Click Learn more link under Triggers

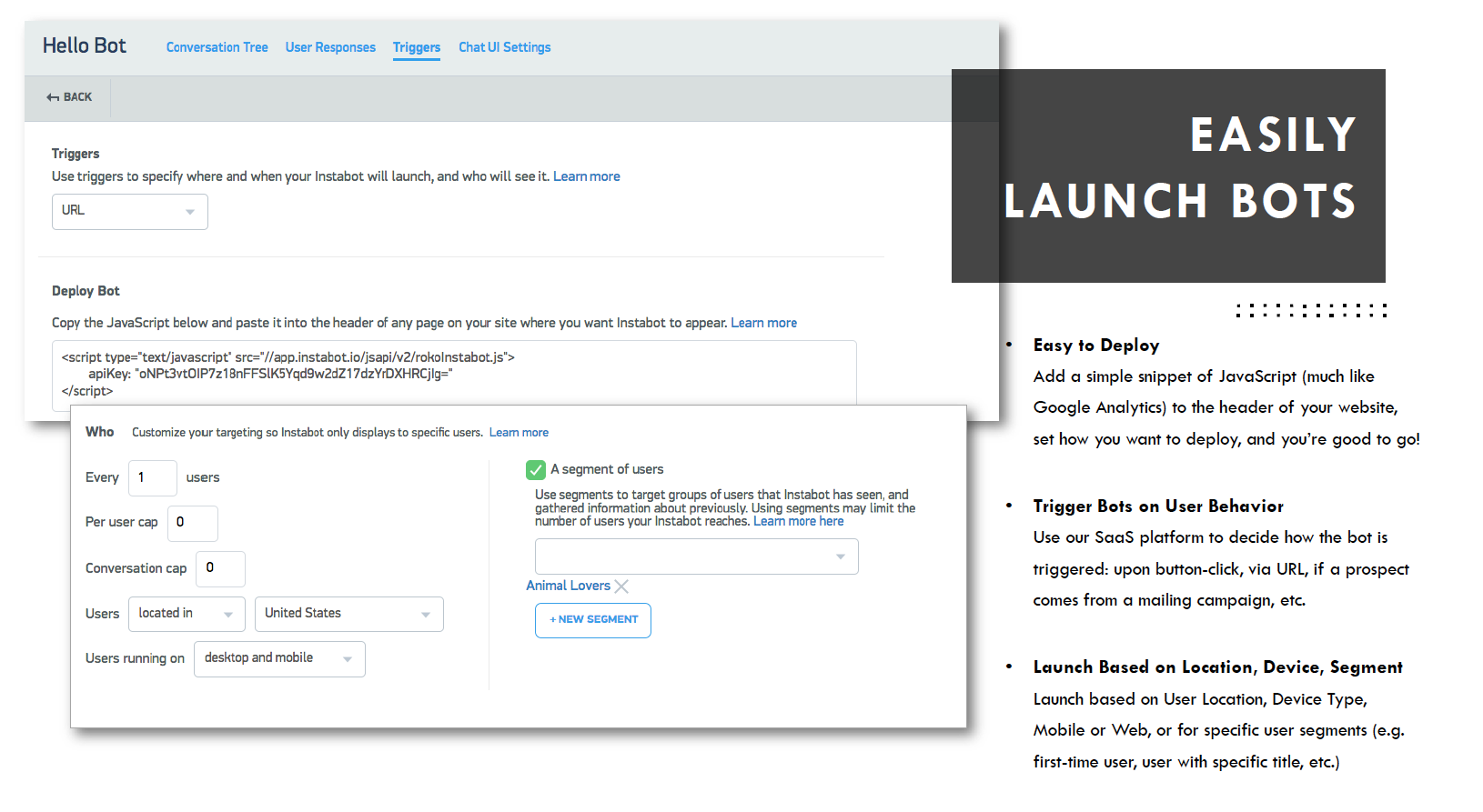point(587,176)
